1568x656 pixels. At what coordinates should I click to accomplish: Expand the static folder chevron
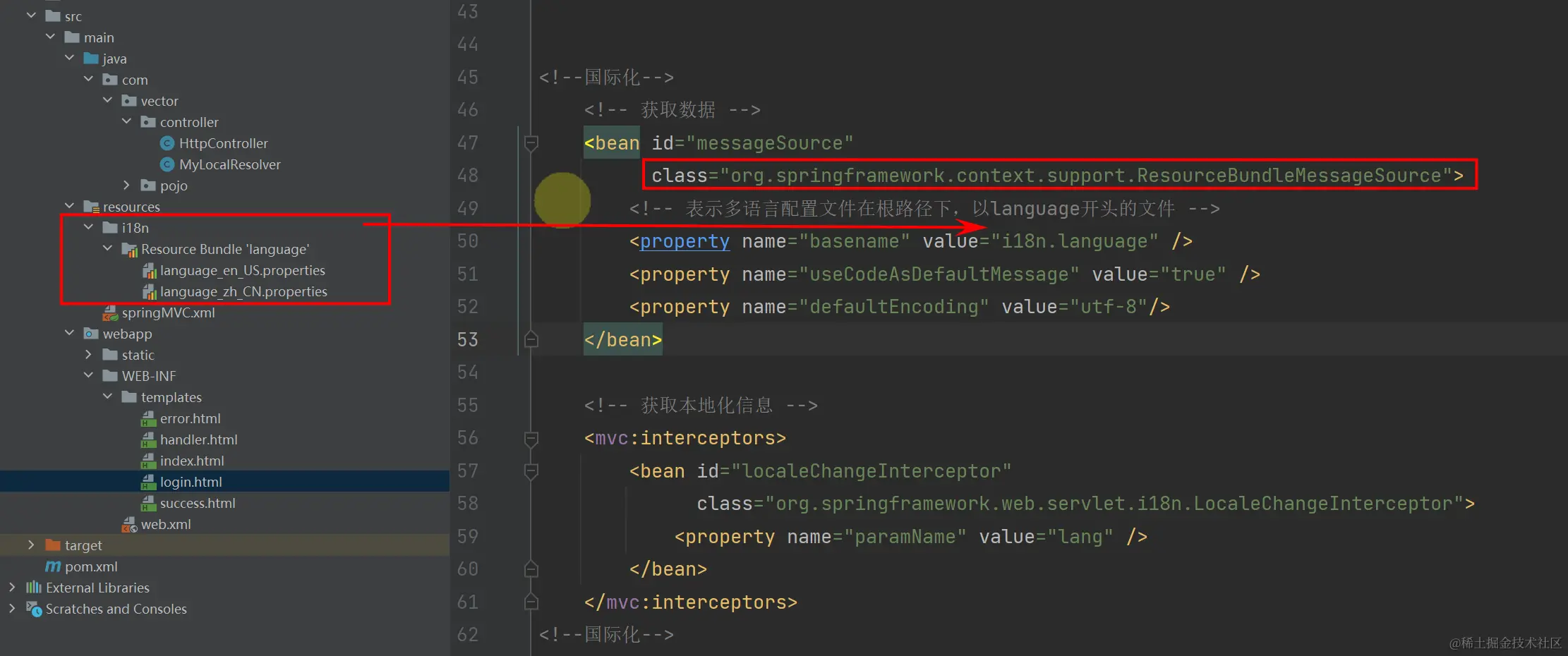pyautogui.click(x=88, y=354)
